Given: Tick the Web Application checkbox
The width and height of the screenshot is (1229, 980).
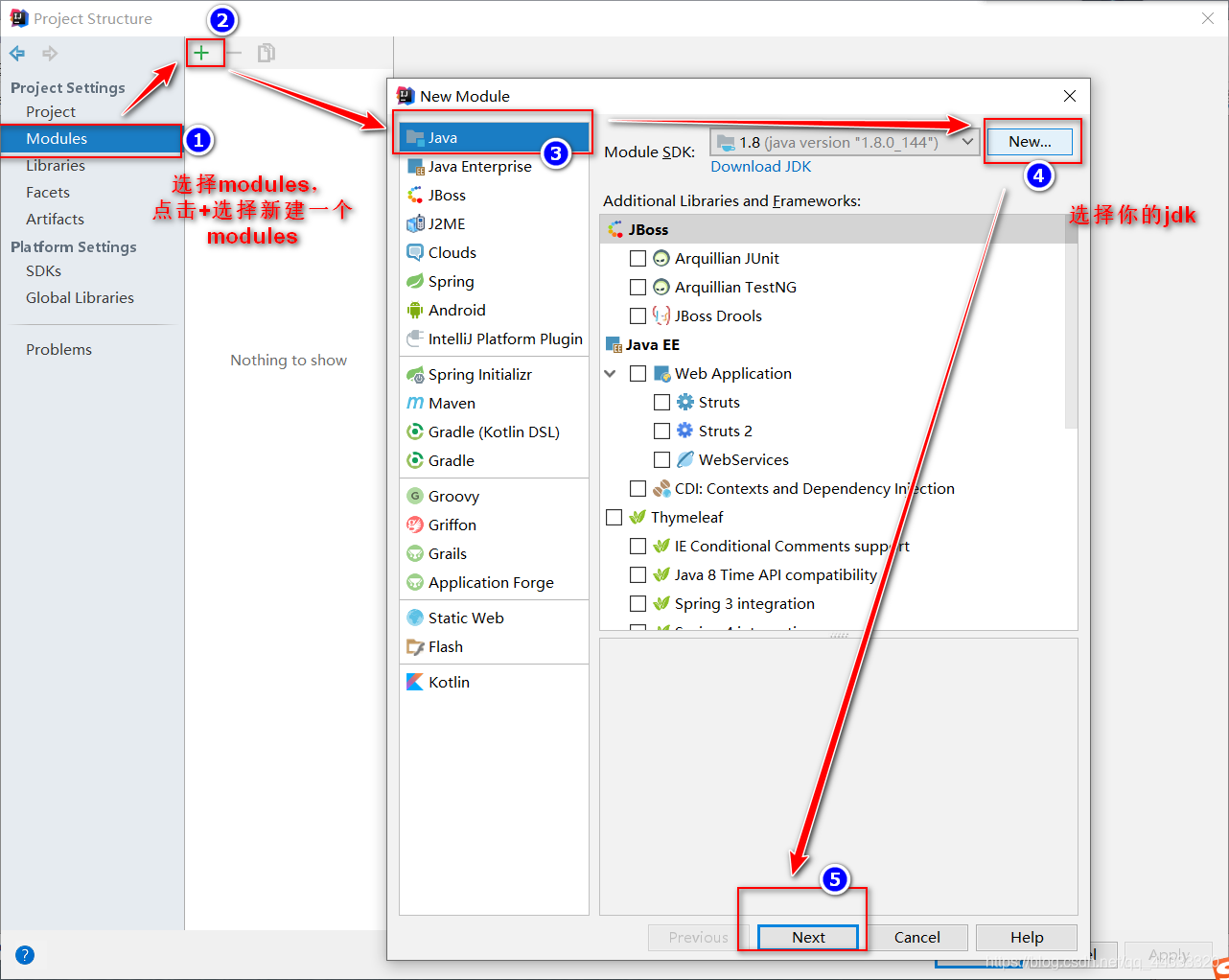Looking at the screenshot, I should pyautogui.click(x=638, y=374).
